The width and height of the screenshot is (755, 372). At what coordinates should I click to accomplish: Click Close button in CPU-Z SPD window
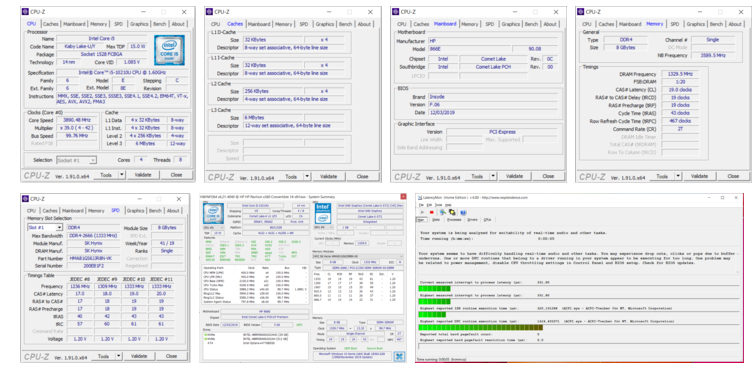pyautogui.click(x=171, y=356)
